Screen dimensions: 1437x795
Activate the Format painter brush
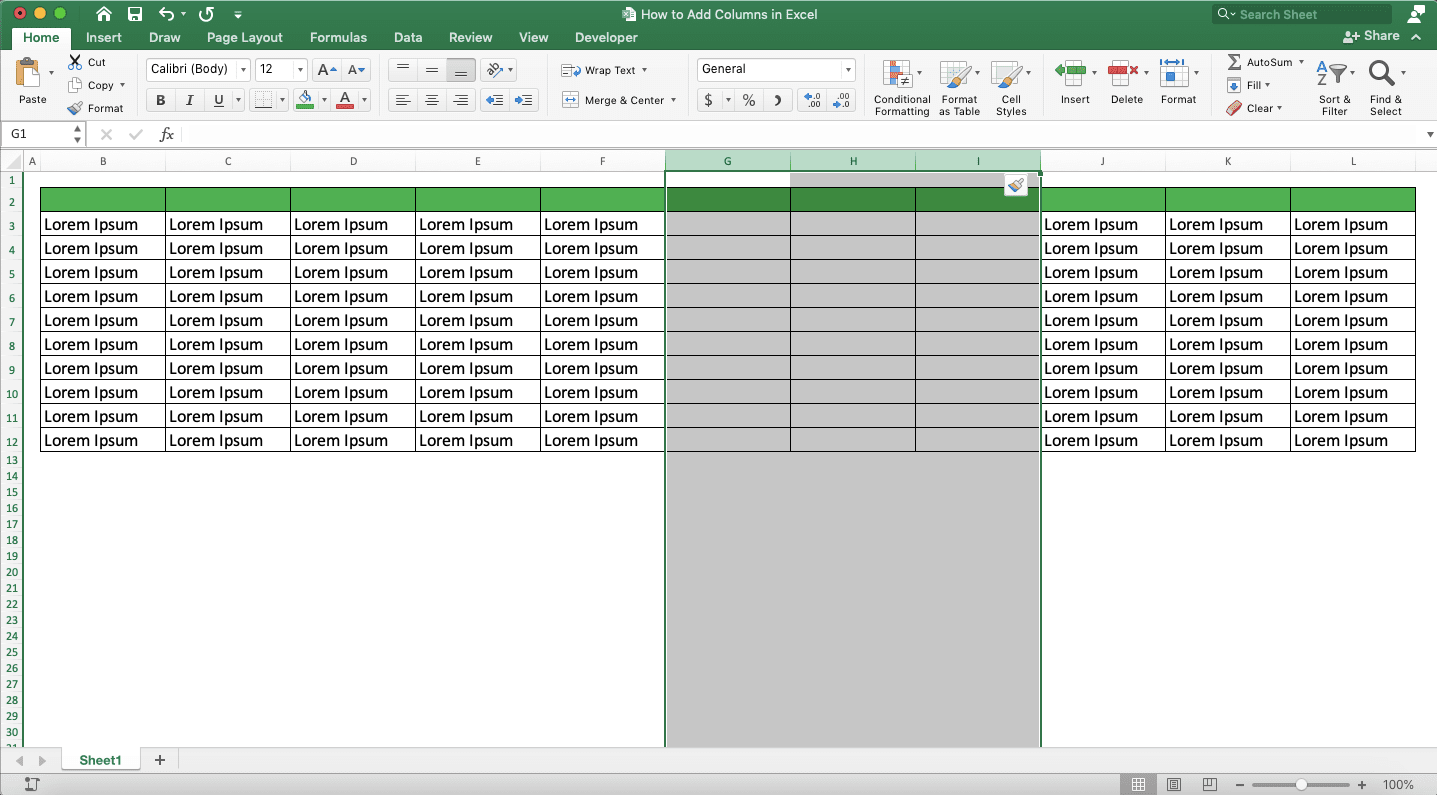(75, 108)
